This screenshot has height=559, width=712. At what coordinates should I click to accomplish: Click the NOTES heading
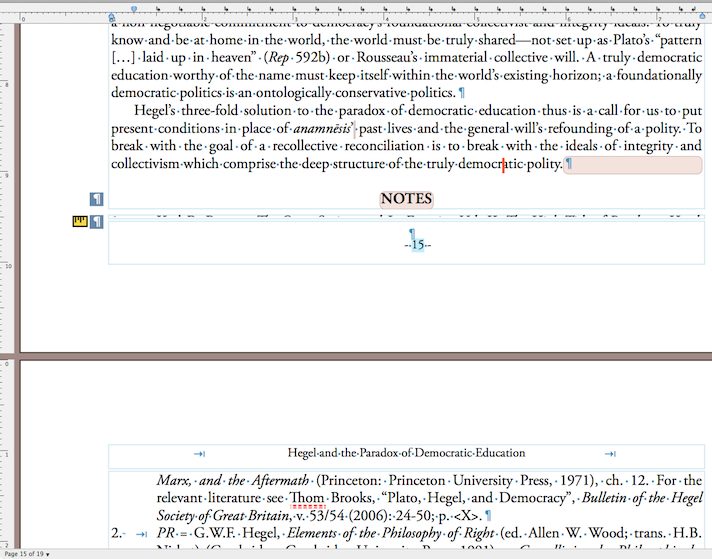coord(406,199)
